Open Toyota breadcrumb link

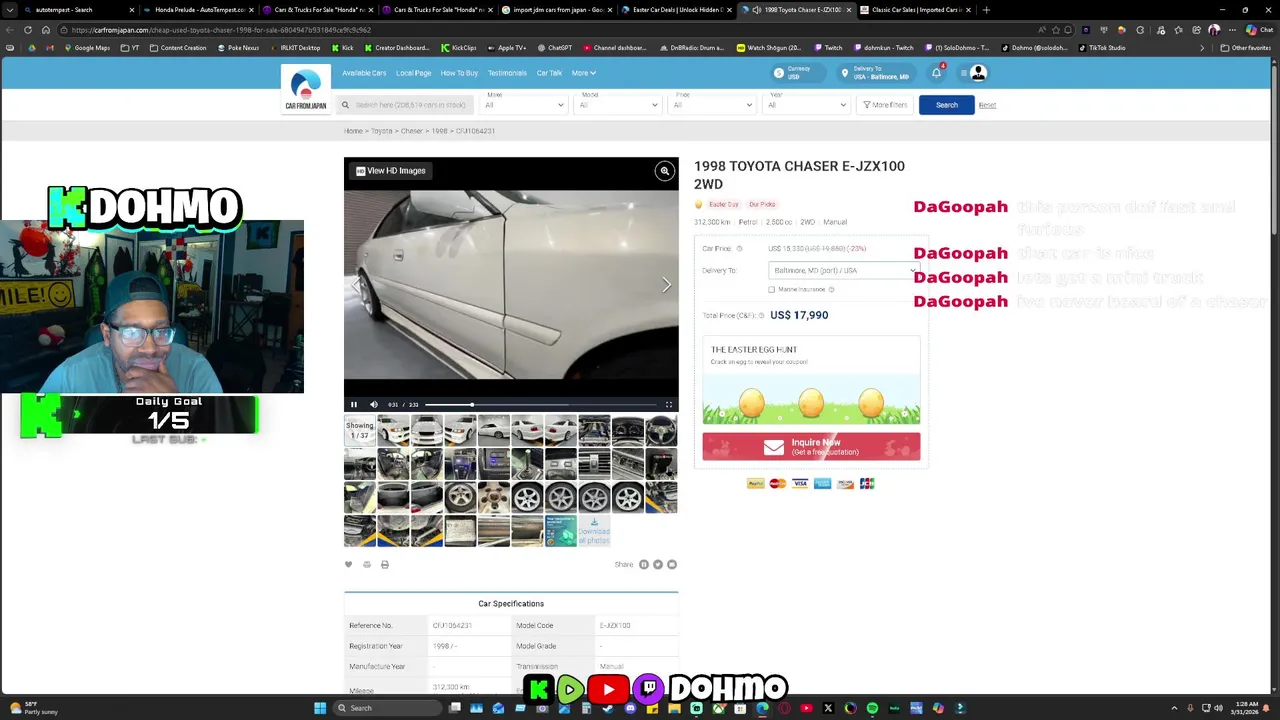[x=382, y=131]
